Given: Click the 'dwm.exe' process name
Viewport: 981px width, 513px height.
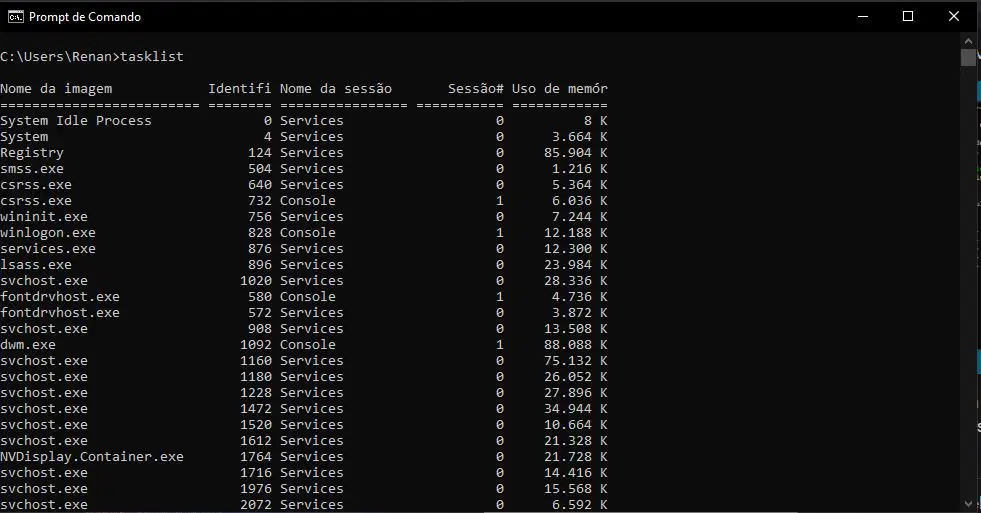Looking at the screenshot, I should (x=28, y=345).
